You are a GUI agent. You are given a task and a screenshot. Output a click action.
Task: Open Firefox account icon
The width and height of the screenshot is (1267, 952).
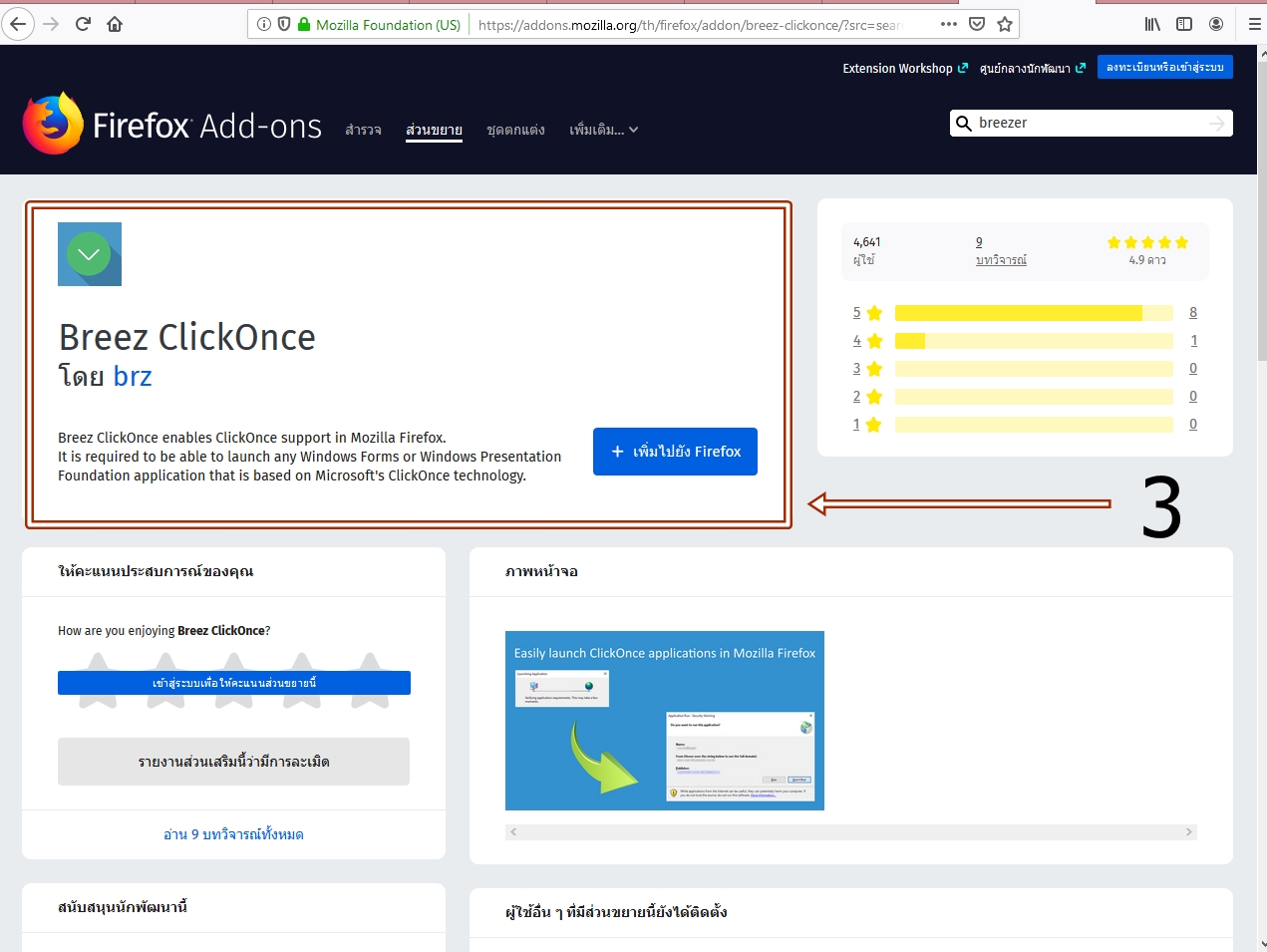tap(1216, 24)
